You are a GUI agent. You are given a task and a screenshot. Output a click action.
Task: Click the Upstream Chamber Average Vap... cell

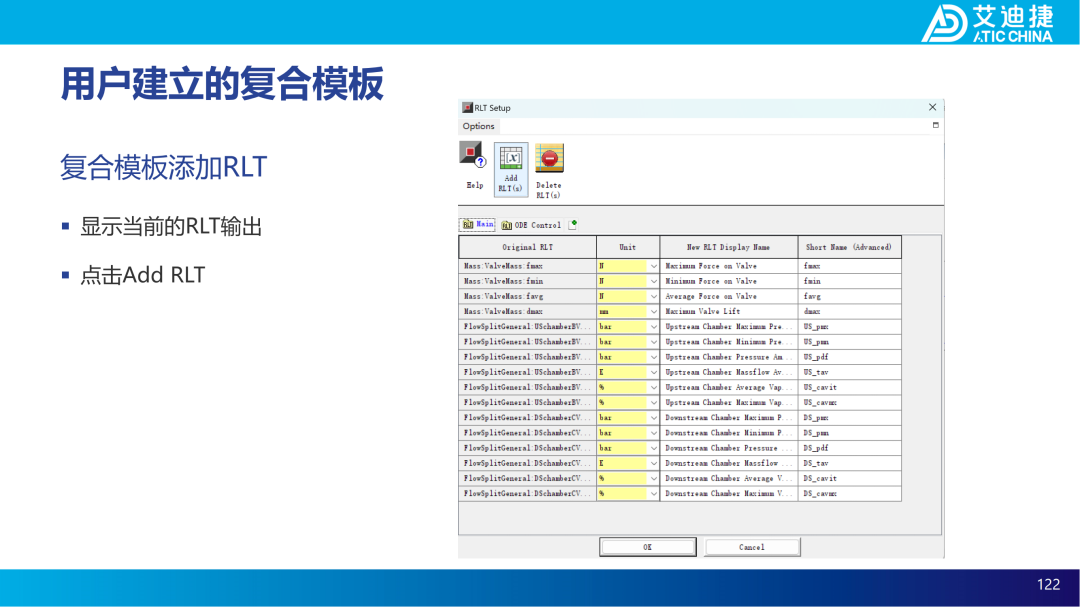click(x=729, y=387)
